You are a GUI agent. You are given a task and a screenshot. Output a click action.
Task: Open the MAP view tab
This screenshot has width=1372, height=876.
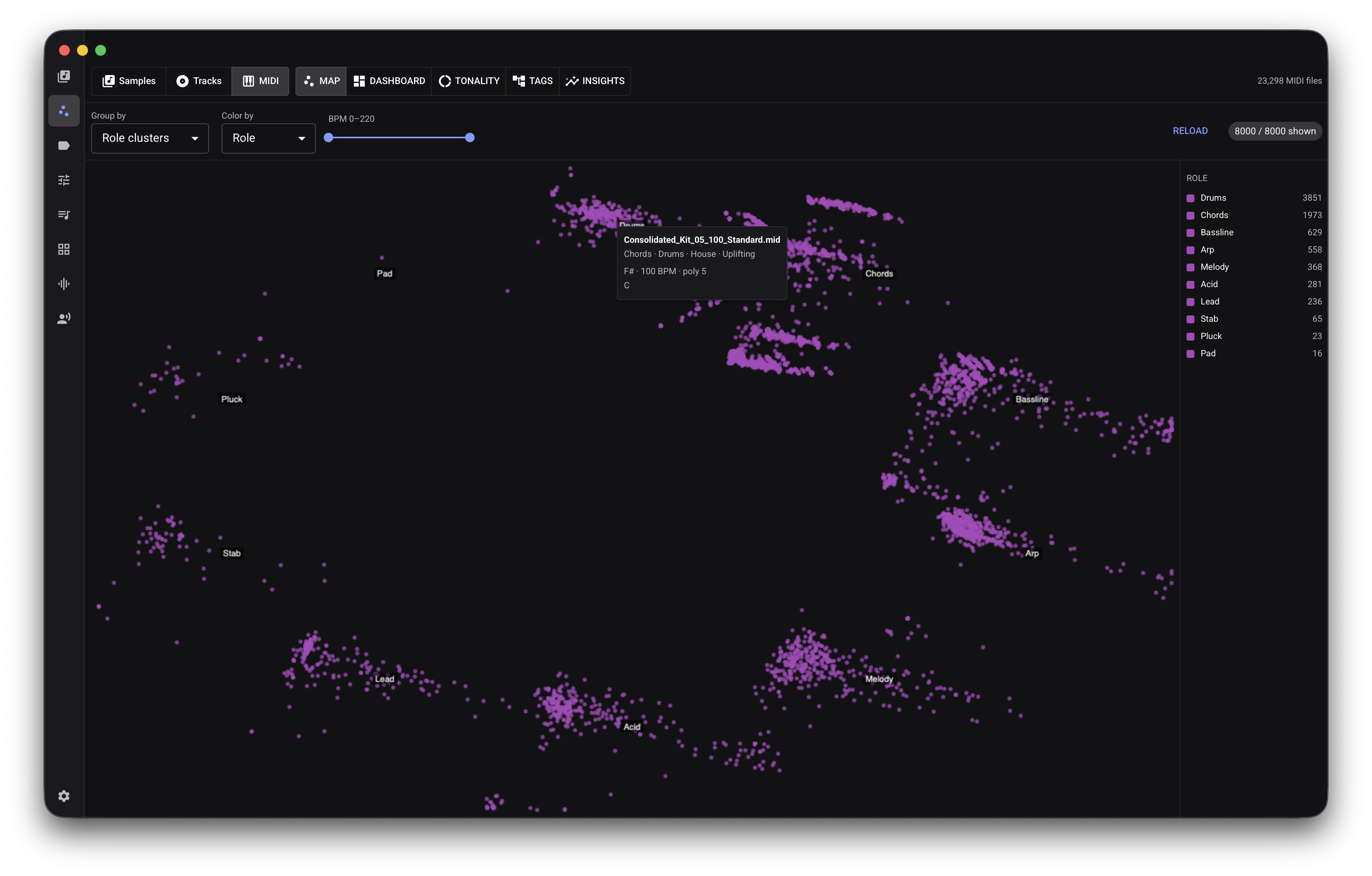click(321, 81)
